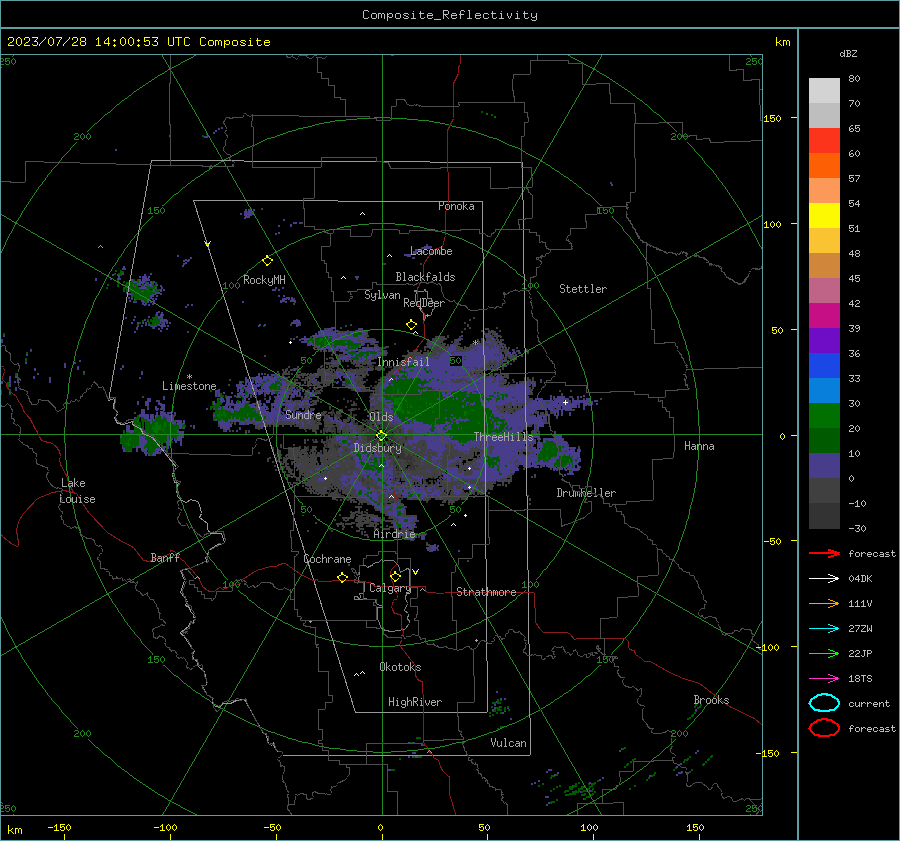
Task: Select the Lacombe label on the map
Action: (x=431, y=251)
